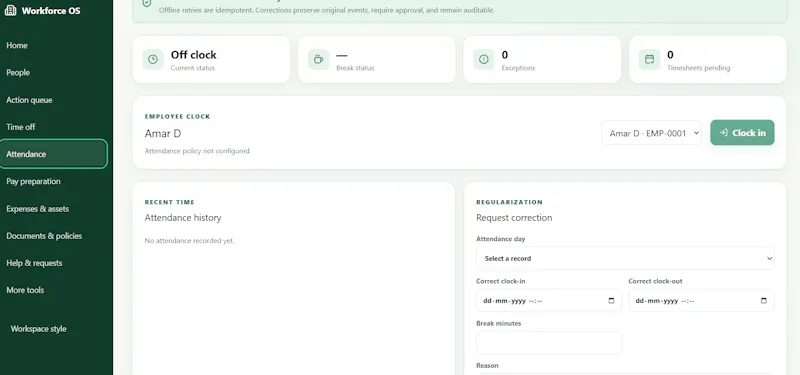800x375 pixels.
Task: Click 'No attendance recorded yet.' text
Action: [189, 240]
